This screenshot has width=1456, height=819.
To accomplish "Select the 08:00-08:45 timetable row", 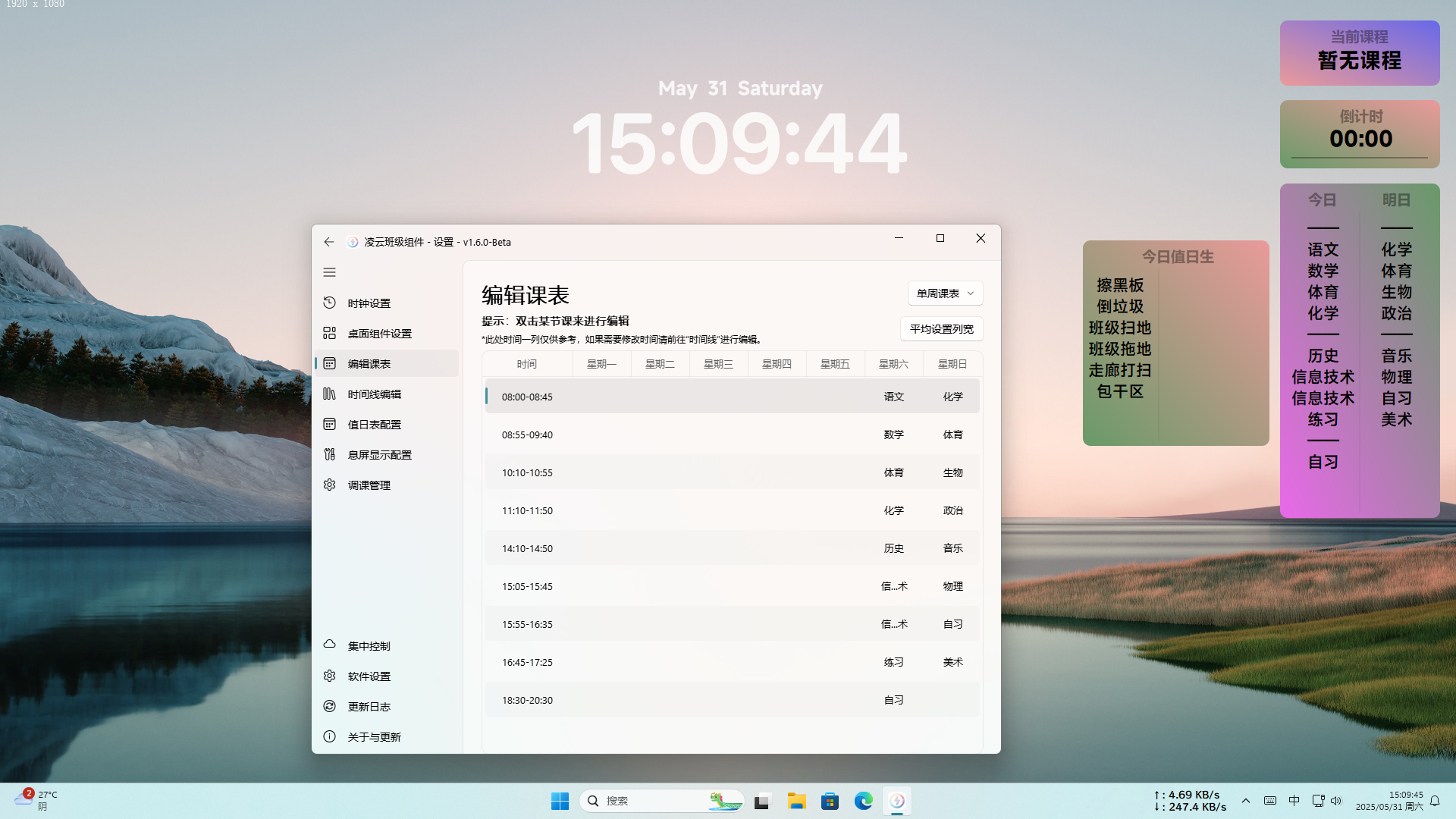I will pos(682,397).
